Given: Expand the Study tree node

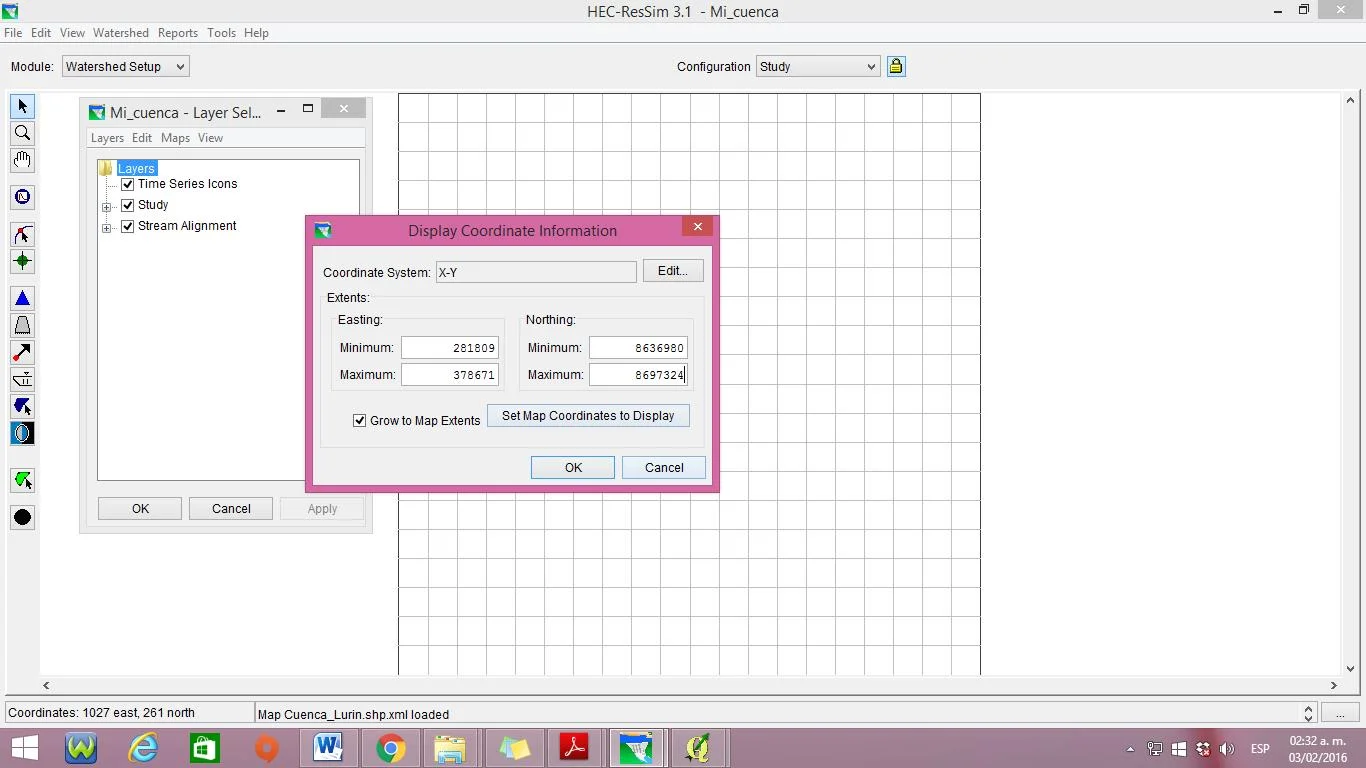Looking at the screenshot, I should pos(106,206).
